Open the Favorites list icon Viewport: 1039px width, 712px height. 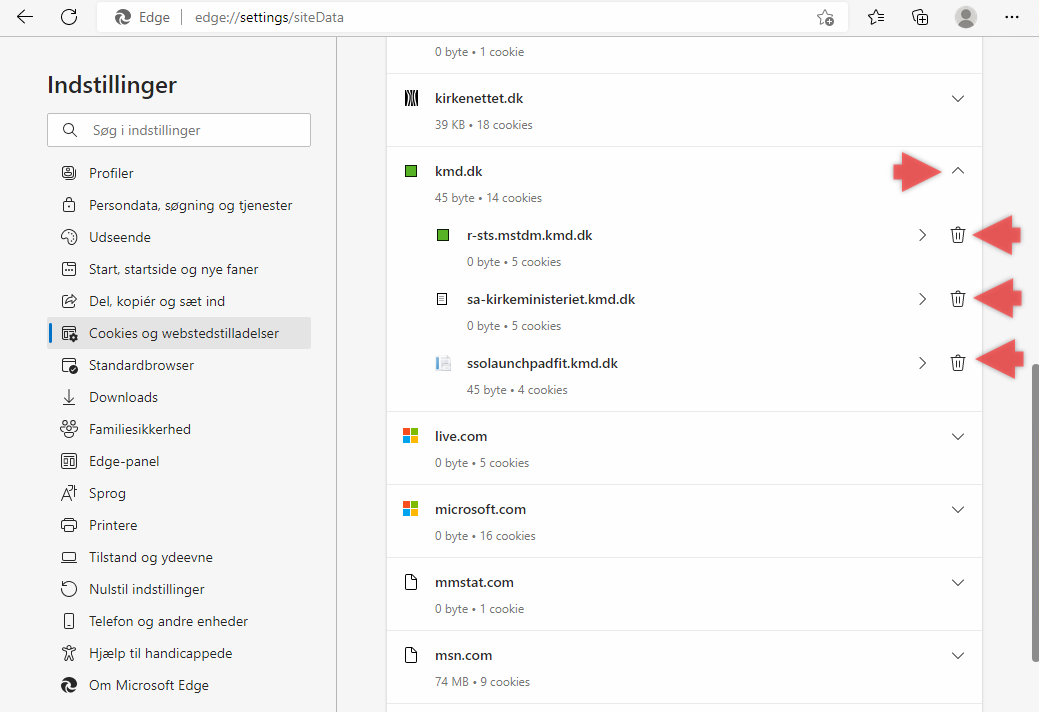coord(876,17)
